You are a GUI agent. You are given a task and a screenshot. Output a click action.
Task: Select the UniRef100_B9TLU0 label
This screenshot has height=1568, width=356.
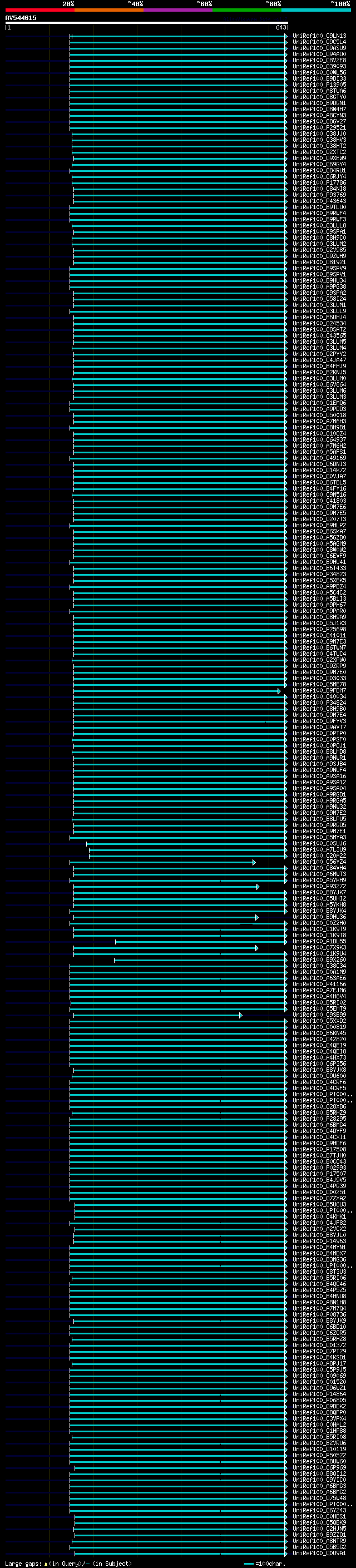319,207
